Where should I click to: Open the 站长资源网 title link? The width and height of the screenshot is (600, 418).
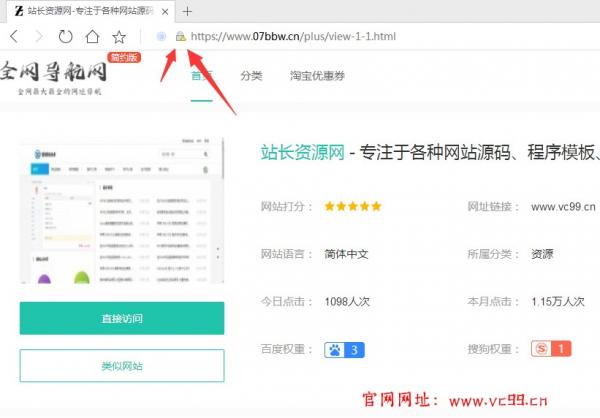click(303, 152)
